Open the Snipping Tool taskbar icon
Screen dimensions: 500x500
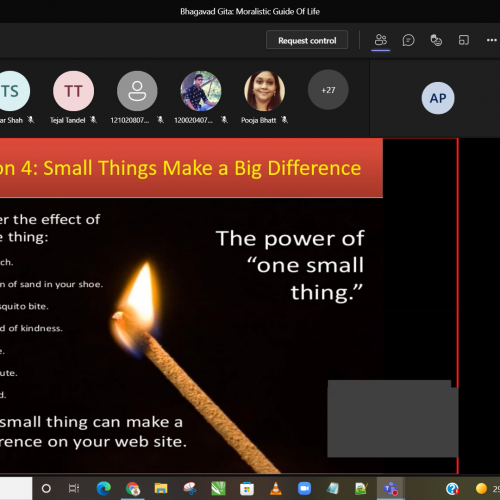click(x=190, y=489)
